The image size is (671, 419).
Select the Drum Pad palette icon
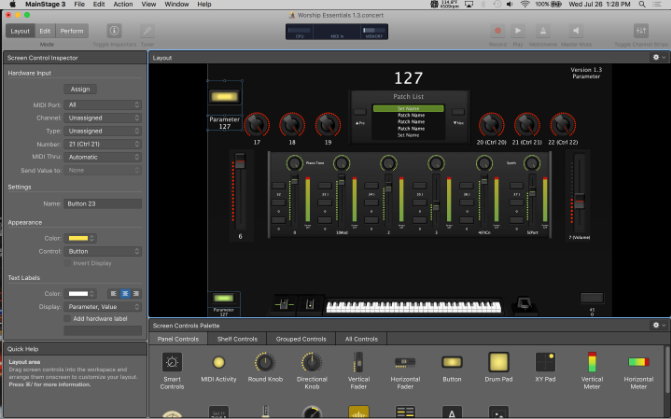pos(499,362)
